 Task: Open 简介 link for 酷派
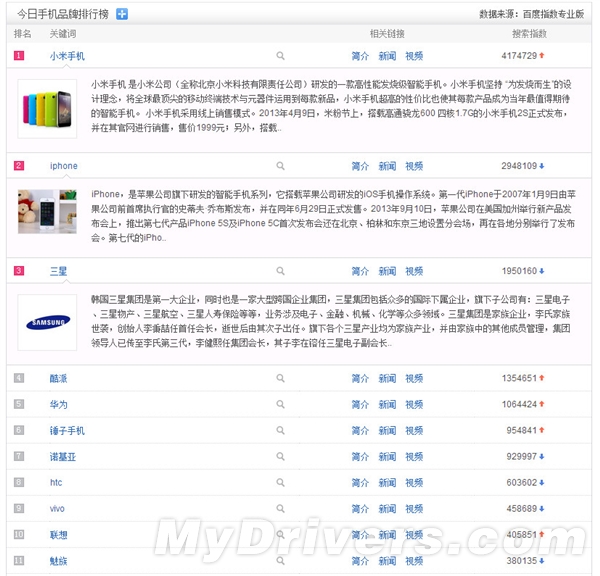tap(360, 378)
